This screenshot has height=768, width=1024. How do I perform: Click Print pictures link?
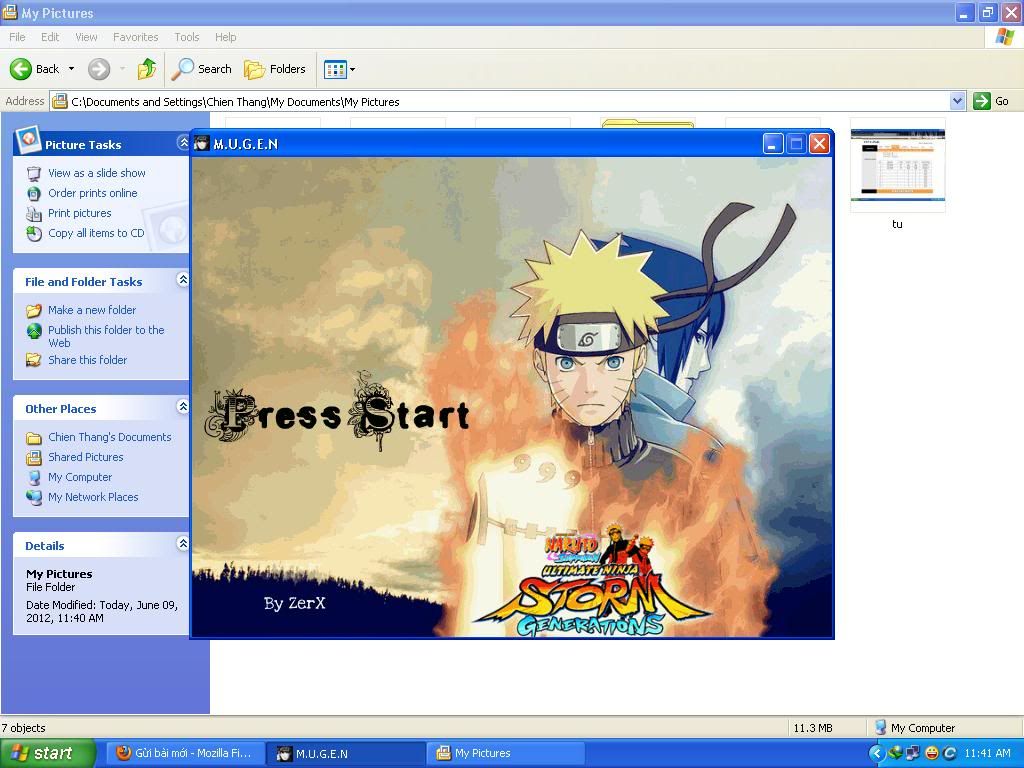(x=80, y=214)
